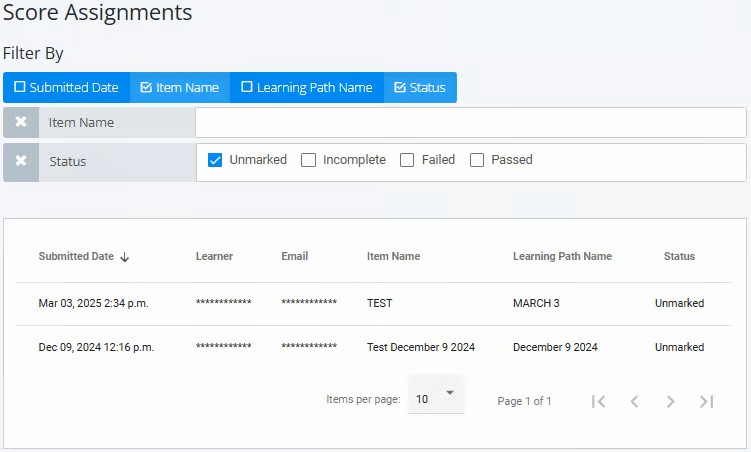Image resolution: width=751 pixels, height=452 pixels.
Task: Enable the Failed status checkbox
Action: [x=407, y=160]
